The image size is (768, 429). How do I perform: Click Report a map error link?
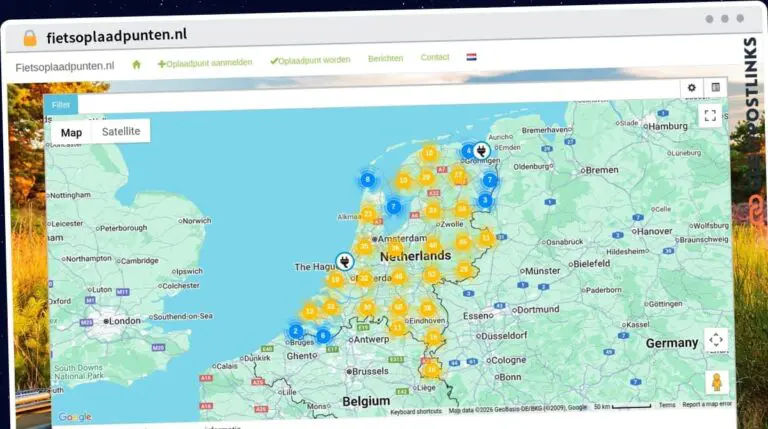click(x=707, y=405)
